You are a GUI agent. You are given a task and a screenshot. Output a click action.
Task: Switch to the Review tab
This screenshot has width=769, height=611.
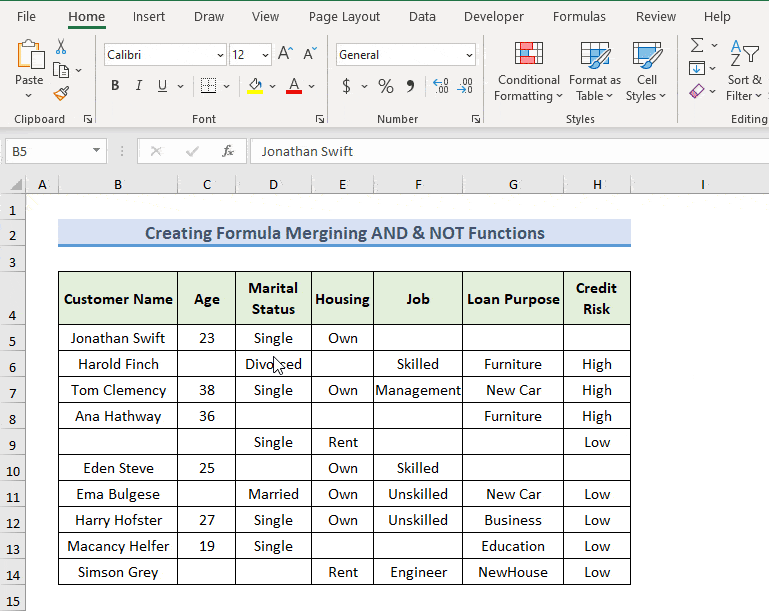click(656, 17)
